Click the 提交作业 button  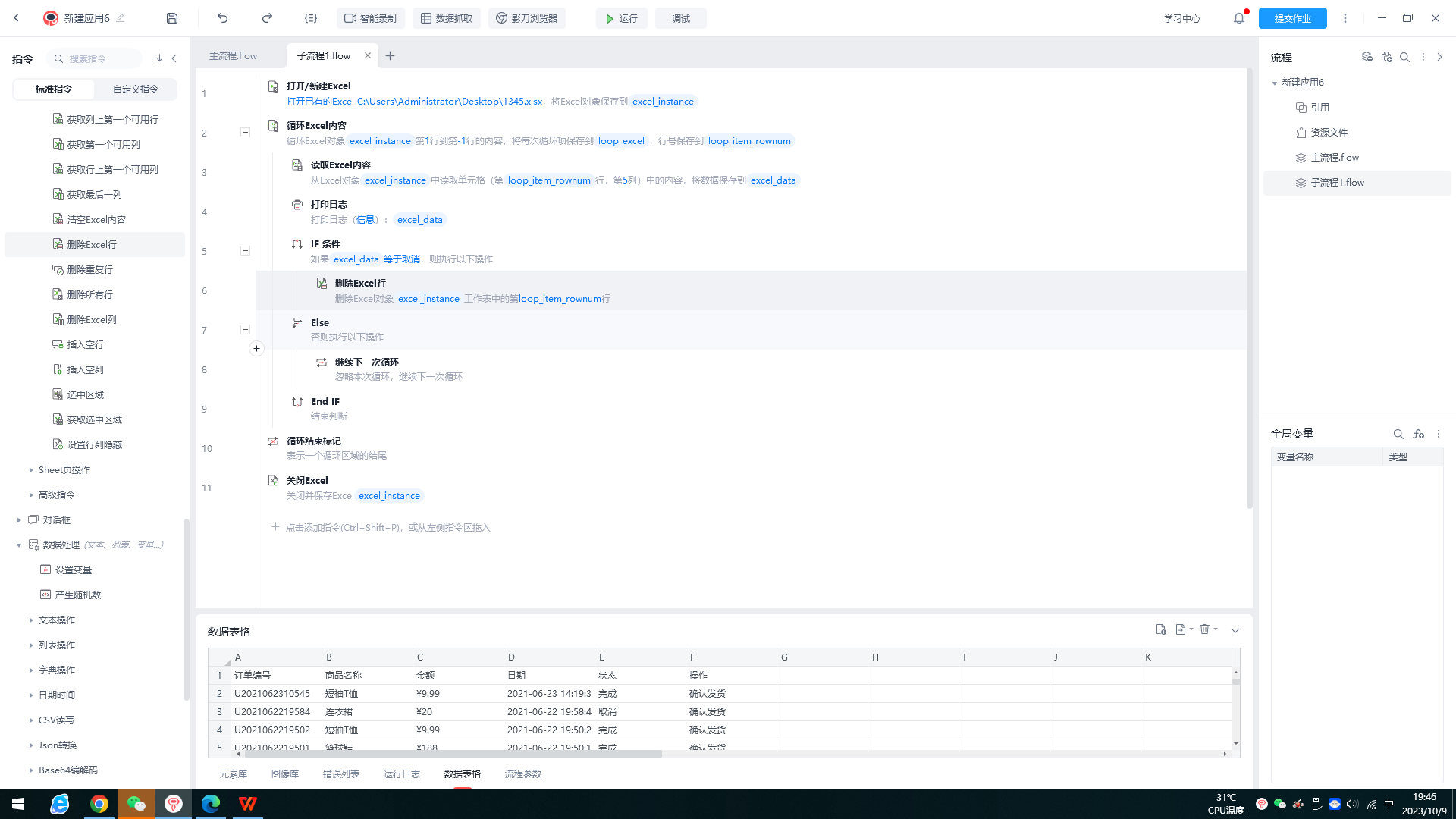point(1292,18)
